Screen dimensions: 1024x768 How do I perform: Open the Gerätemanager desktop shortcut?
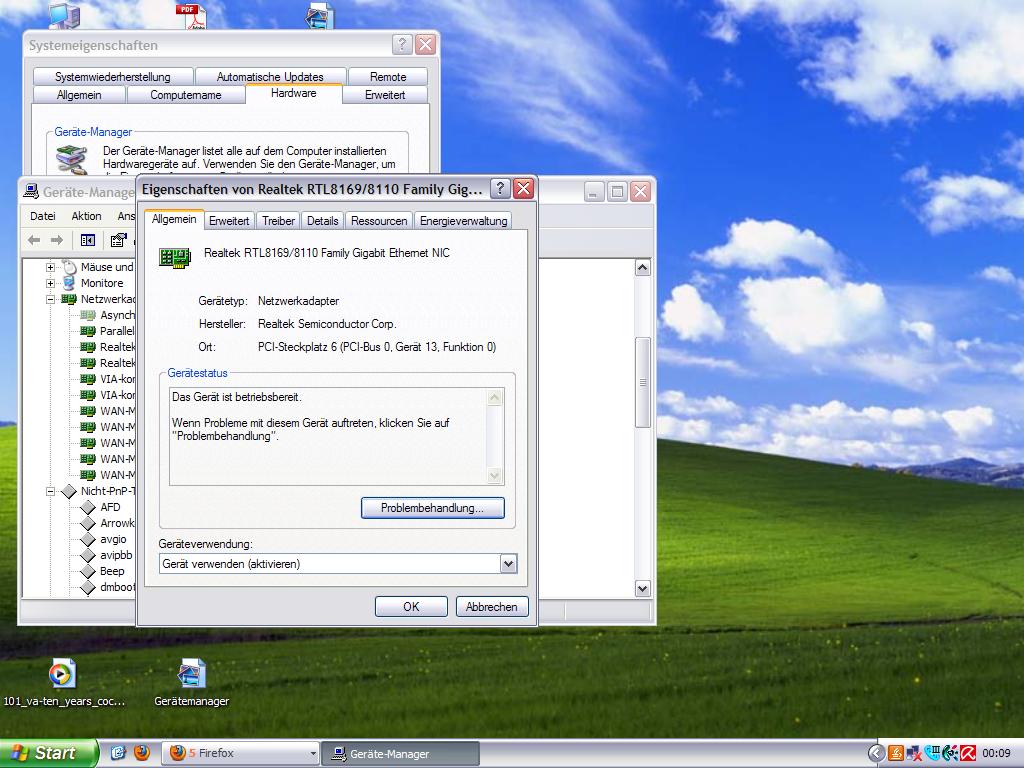[191, 682]
